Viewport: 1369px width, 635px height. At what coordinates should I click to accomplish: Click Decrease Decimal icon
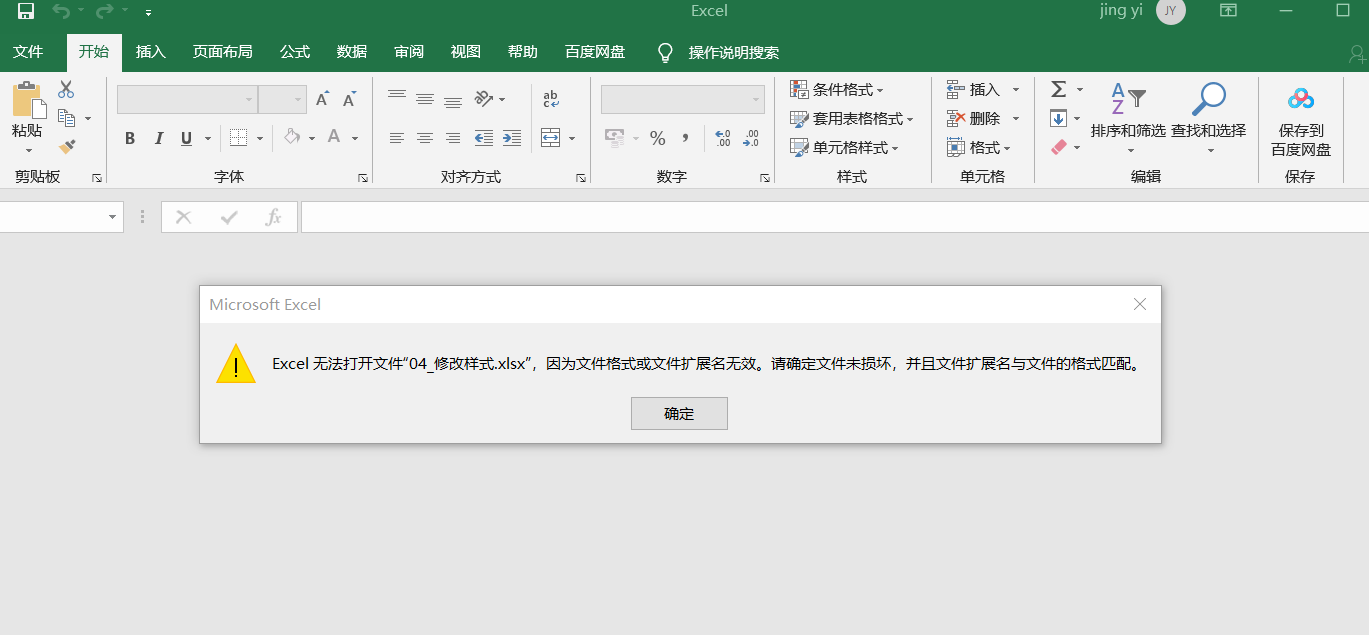point(751,138)
